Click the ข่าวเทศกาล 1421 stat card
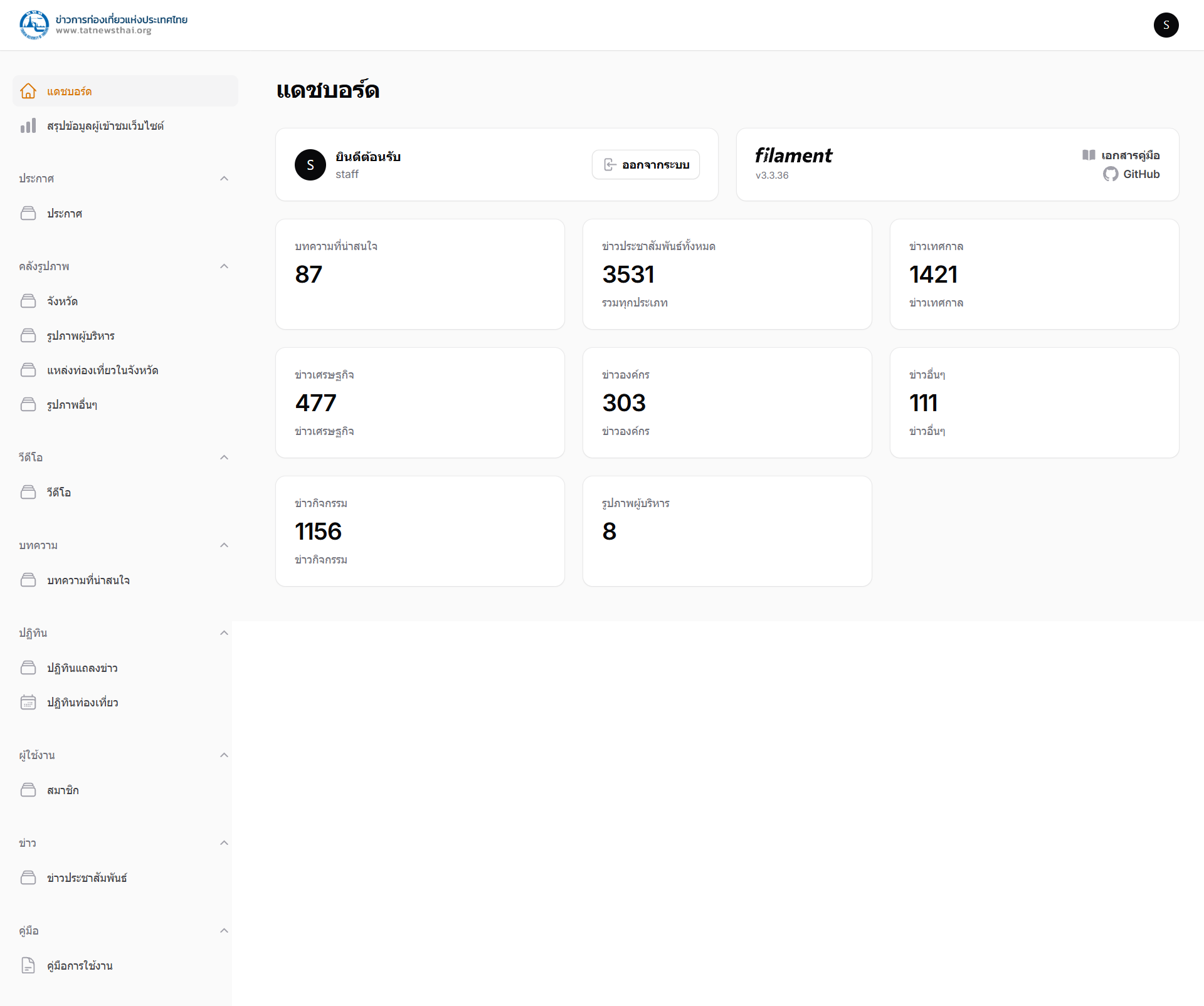The image size is (1204, 1006). [x=1035, y=274]
